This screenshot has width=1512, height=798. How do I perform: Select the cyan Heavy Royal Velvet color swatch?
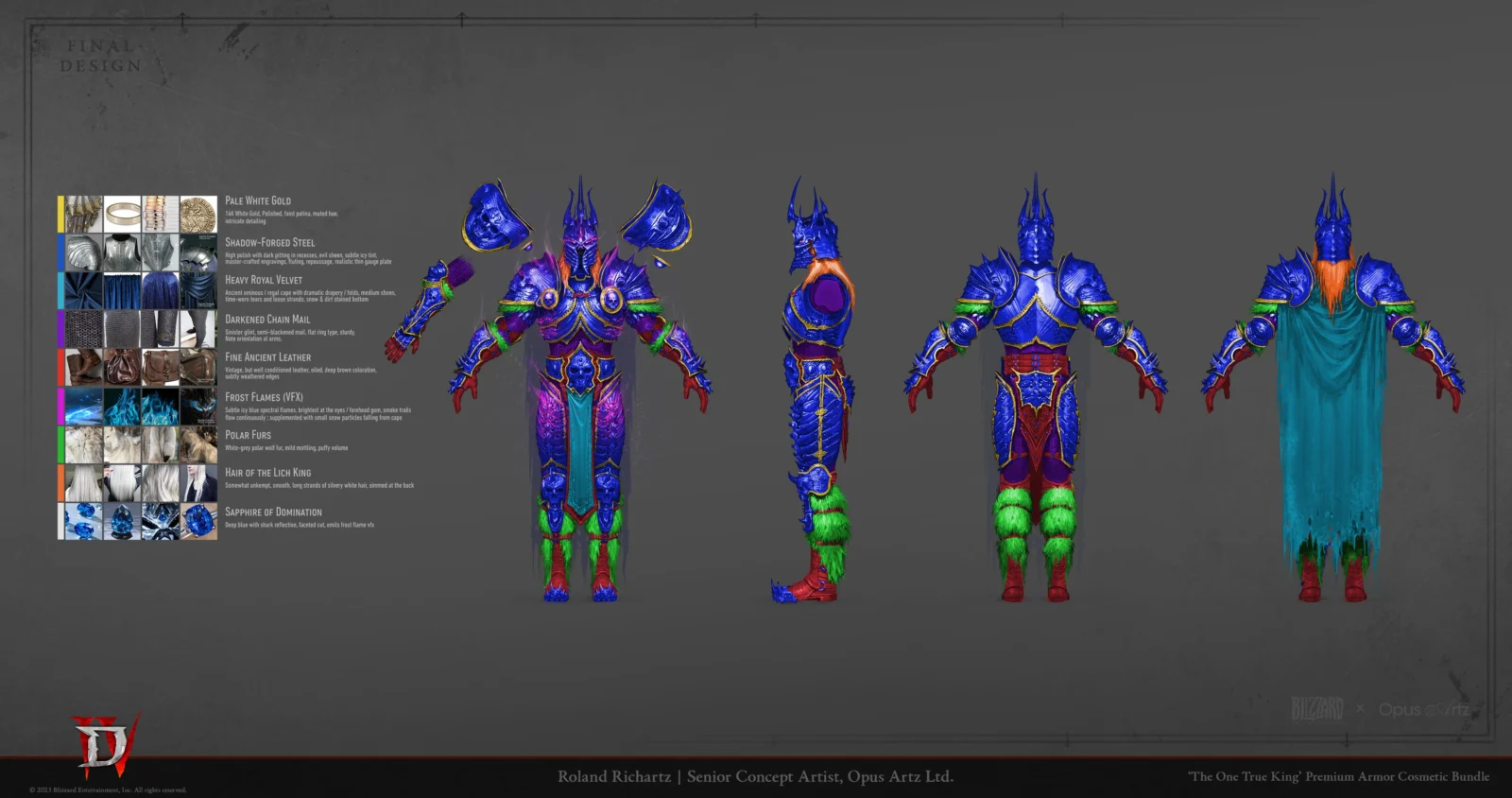60,291
